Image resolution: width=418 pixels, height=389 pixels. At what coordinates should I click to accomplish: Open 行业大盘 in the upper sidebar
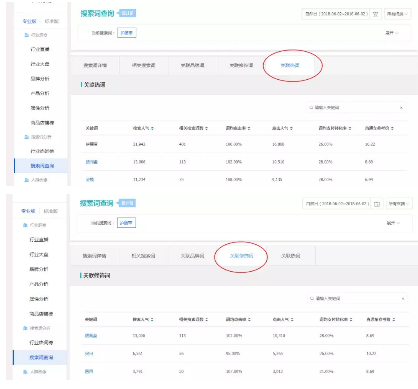tap(40, 64)
